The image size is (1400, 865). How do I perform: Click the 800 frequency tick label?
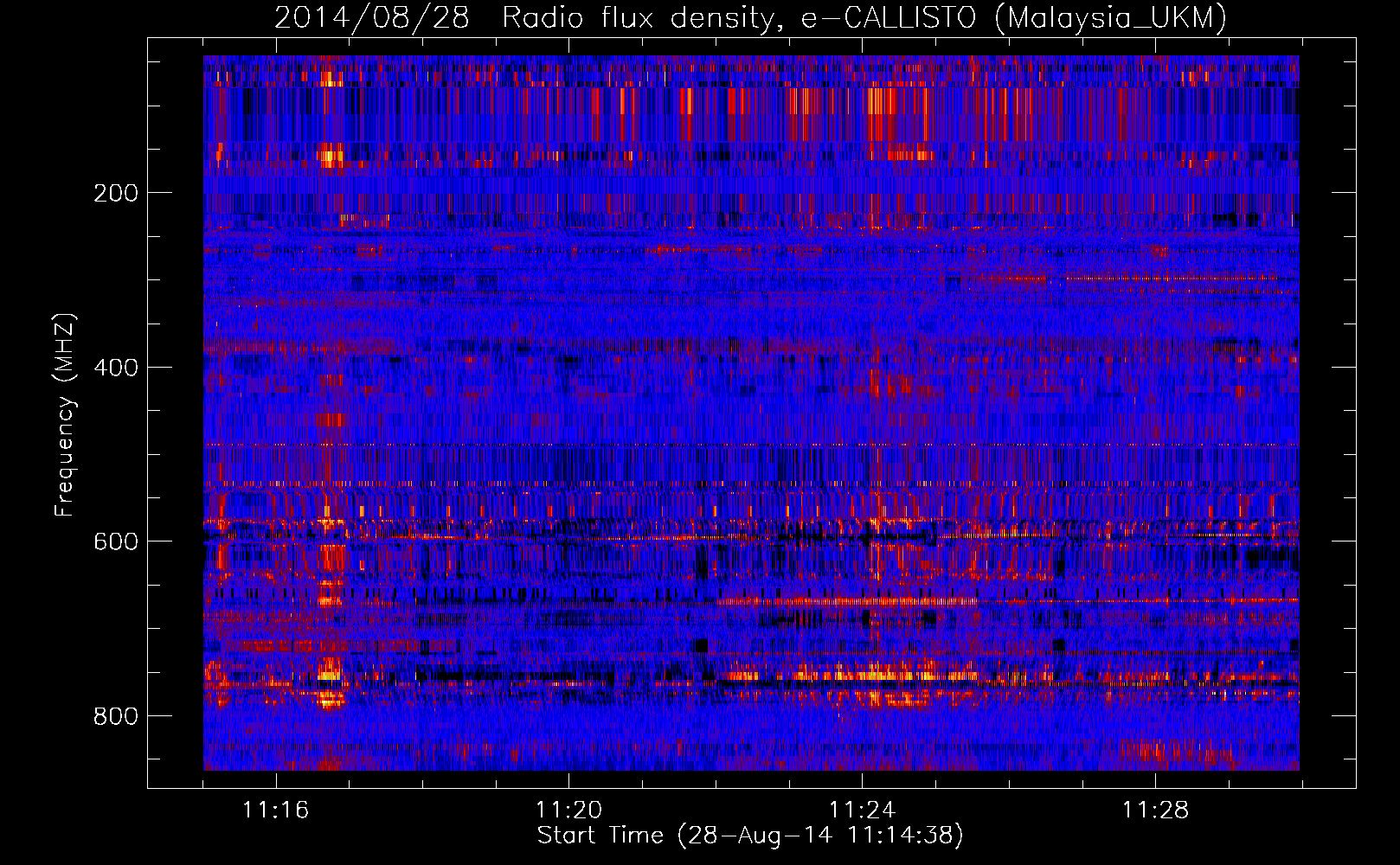[x=116, y=716]
